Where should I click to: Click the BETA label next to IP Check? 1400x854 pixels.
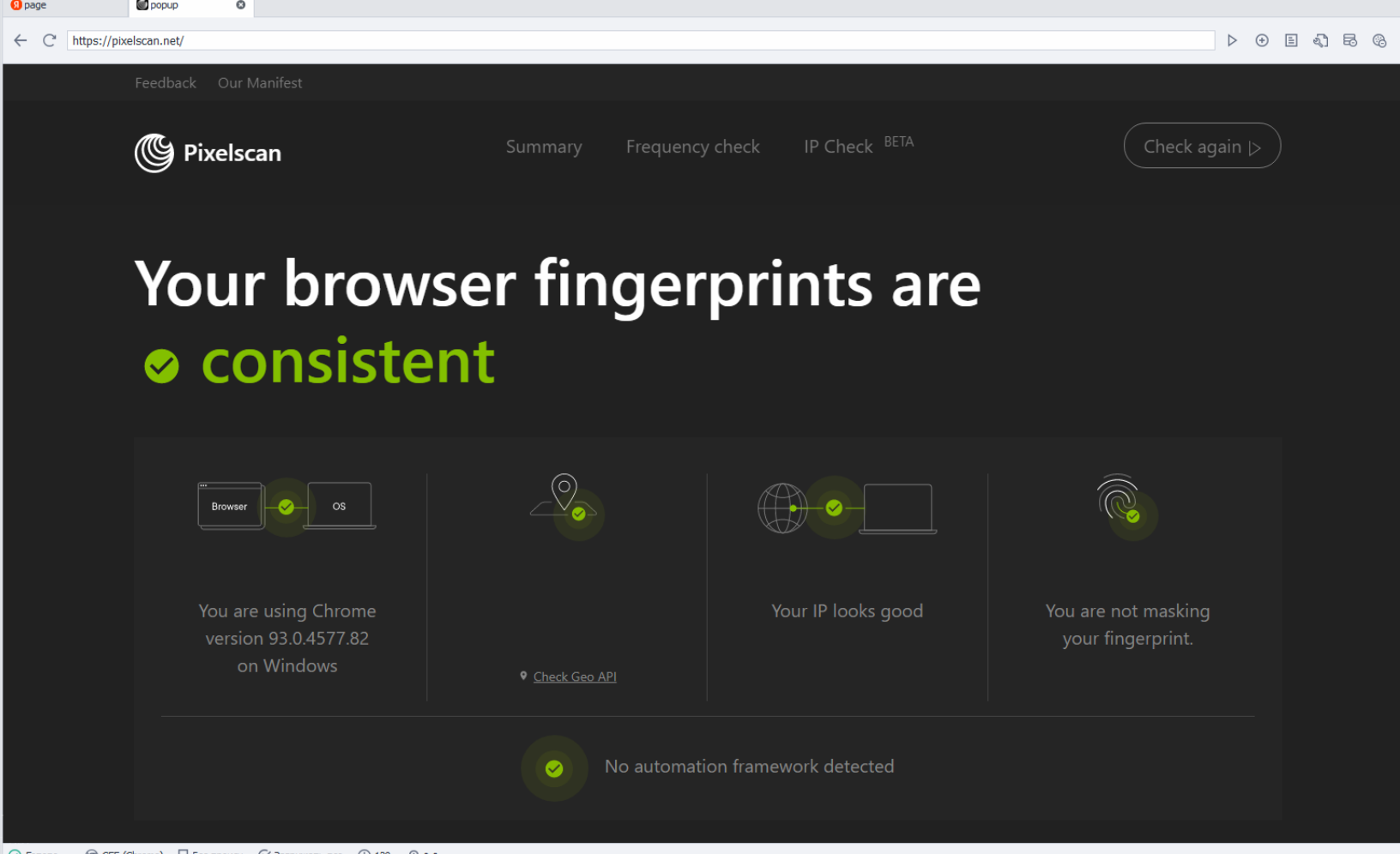pyautogui.click(x=899, y=141)
